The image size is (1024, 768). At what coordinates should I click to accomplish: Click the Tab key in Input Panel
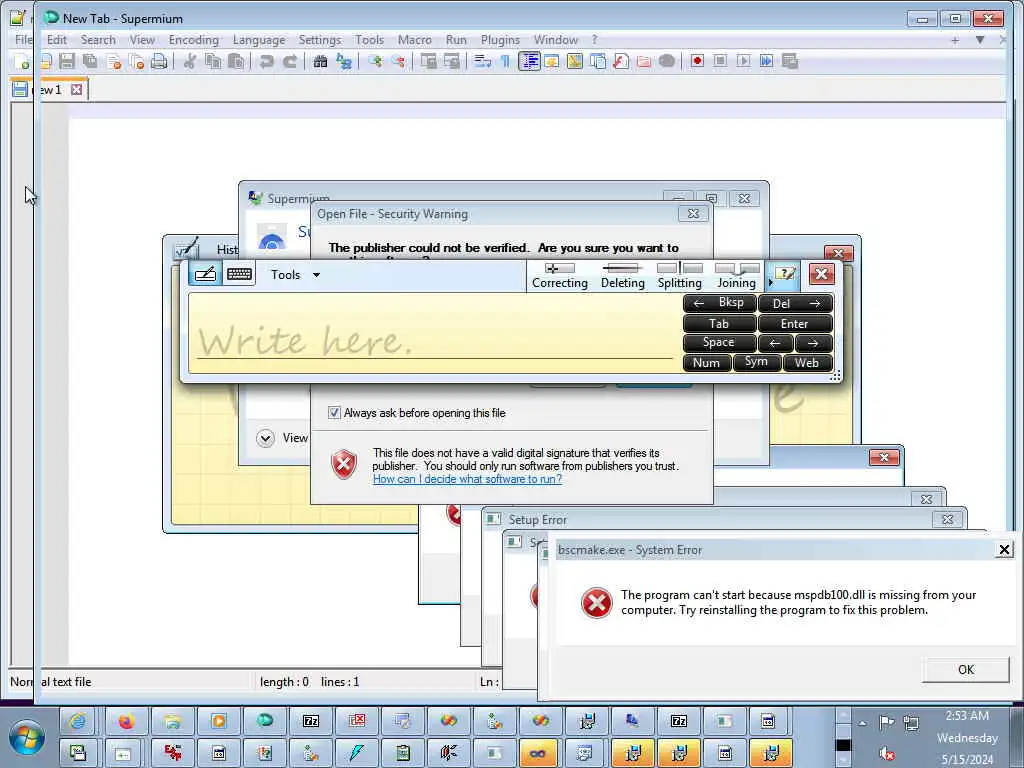(719, 323)
